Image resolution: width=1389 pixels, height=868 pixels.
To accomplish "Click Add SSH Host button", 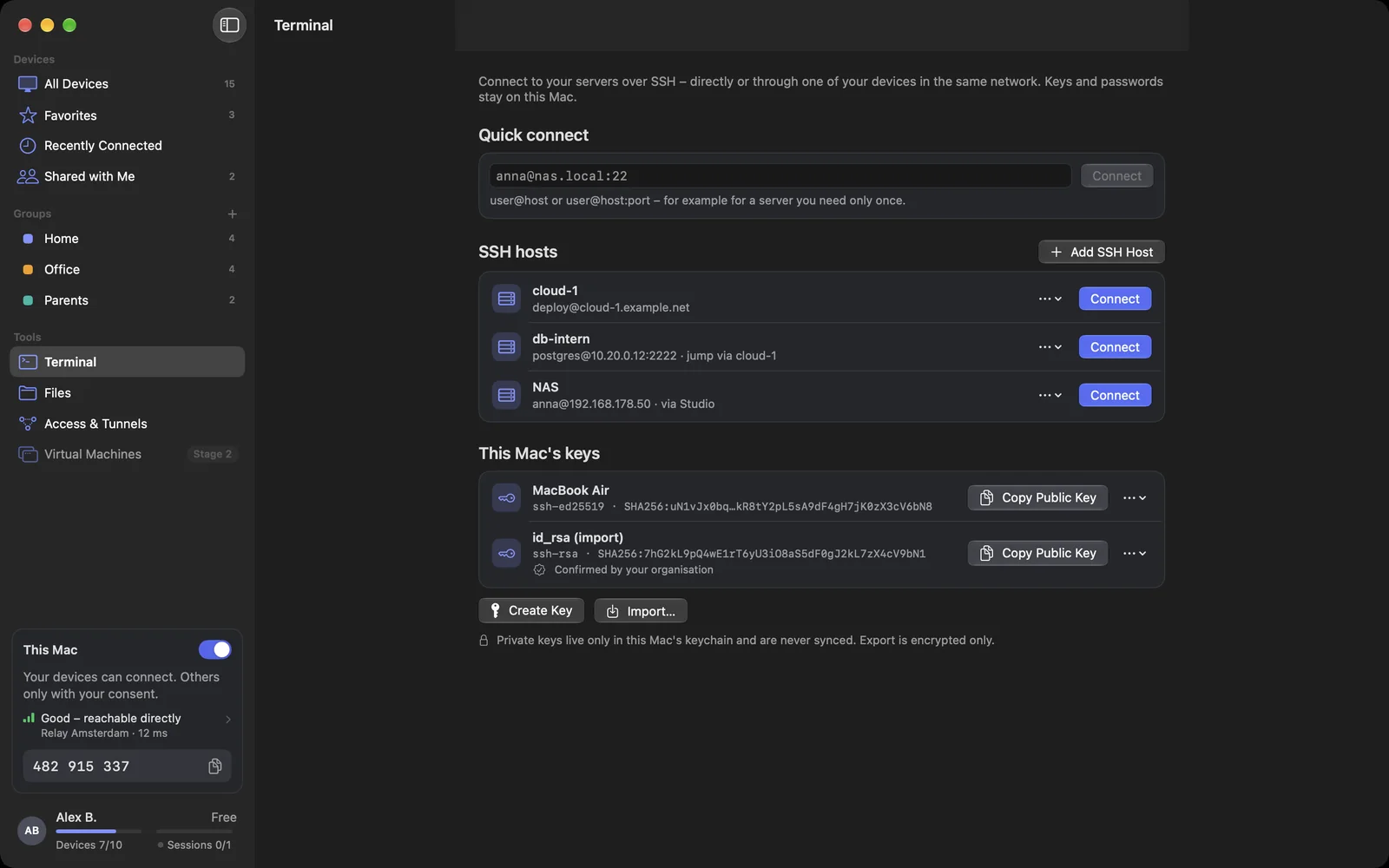I will (1101, 253).
